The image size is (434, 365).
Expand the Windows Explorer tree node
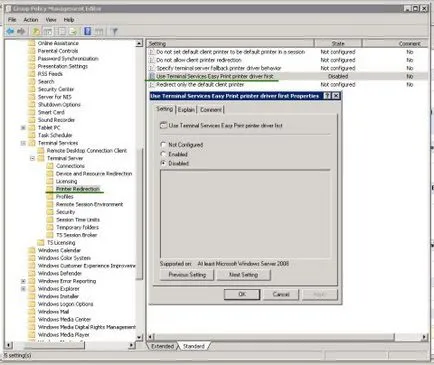(23, 289)
